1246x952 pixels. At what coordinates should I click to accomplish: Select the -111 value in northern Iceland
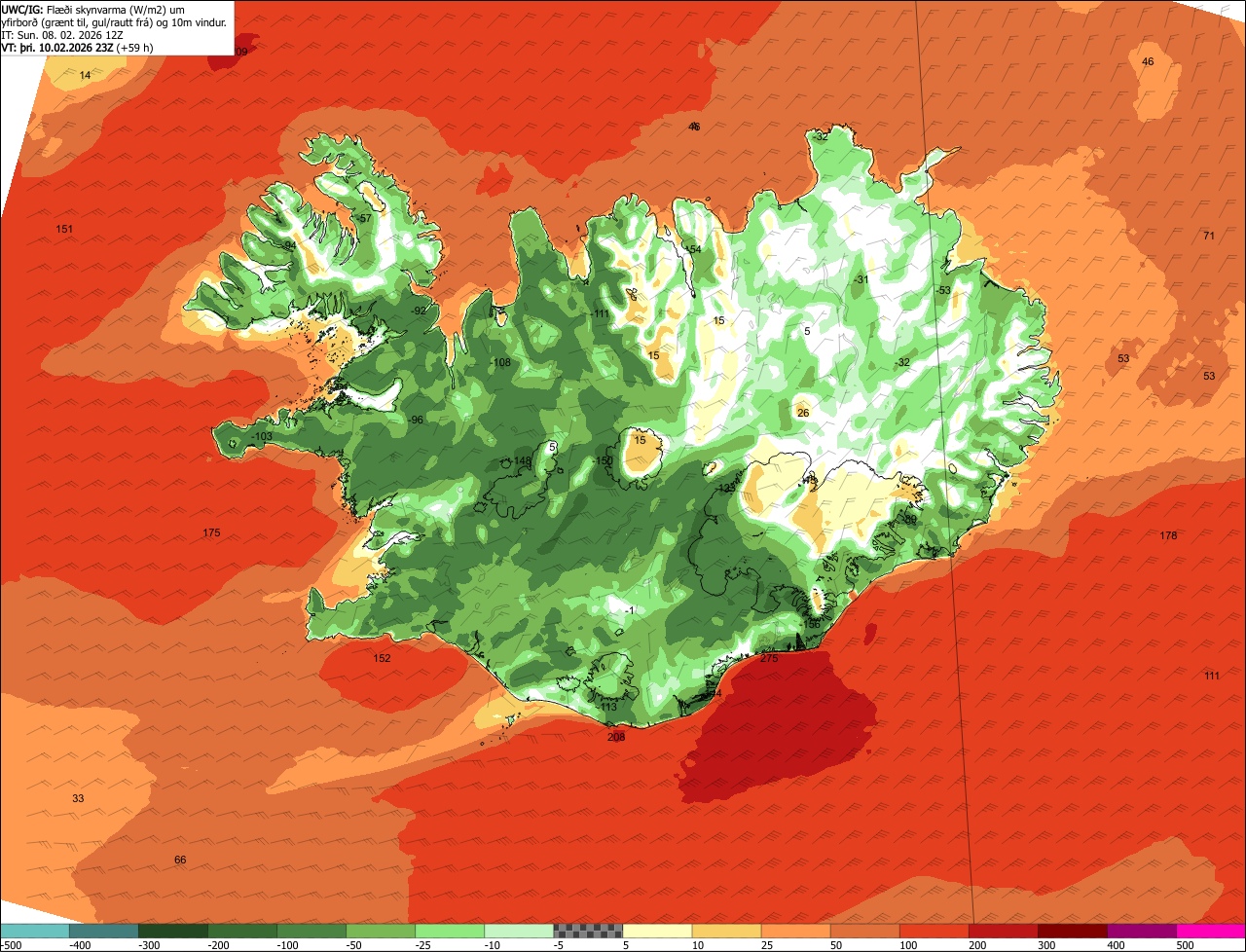[x=599, y=313]
